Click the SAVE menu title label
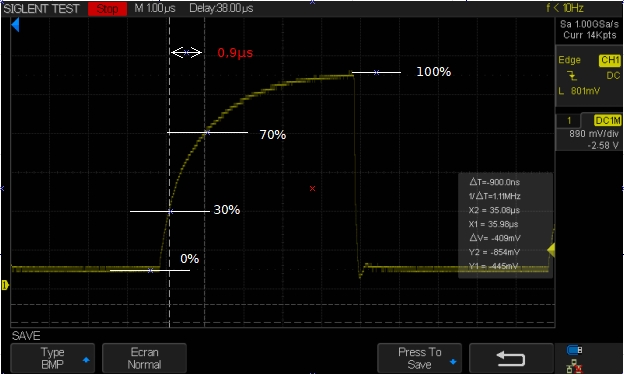Viewport: 624px width, 374px height. pyautogui.click(x=26, y=336)
